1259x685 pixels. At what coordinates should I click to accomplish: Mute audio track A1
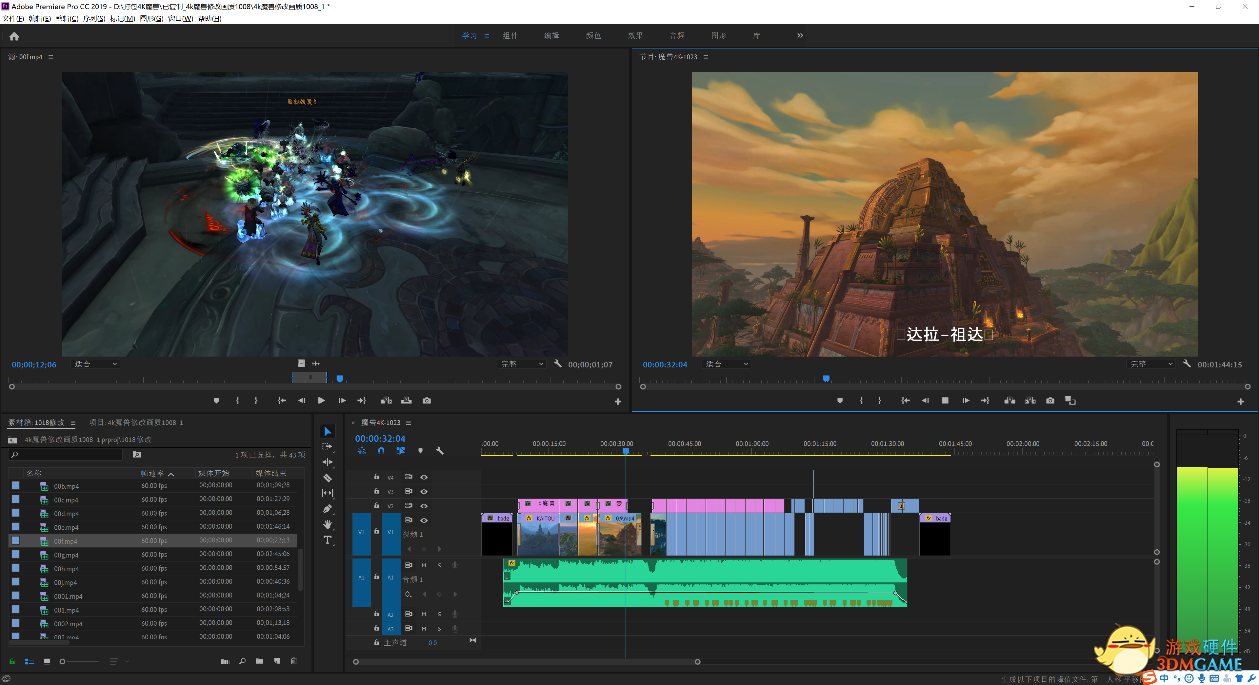pyautogui.click(x=424, y=565)
